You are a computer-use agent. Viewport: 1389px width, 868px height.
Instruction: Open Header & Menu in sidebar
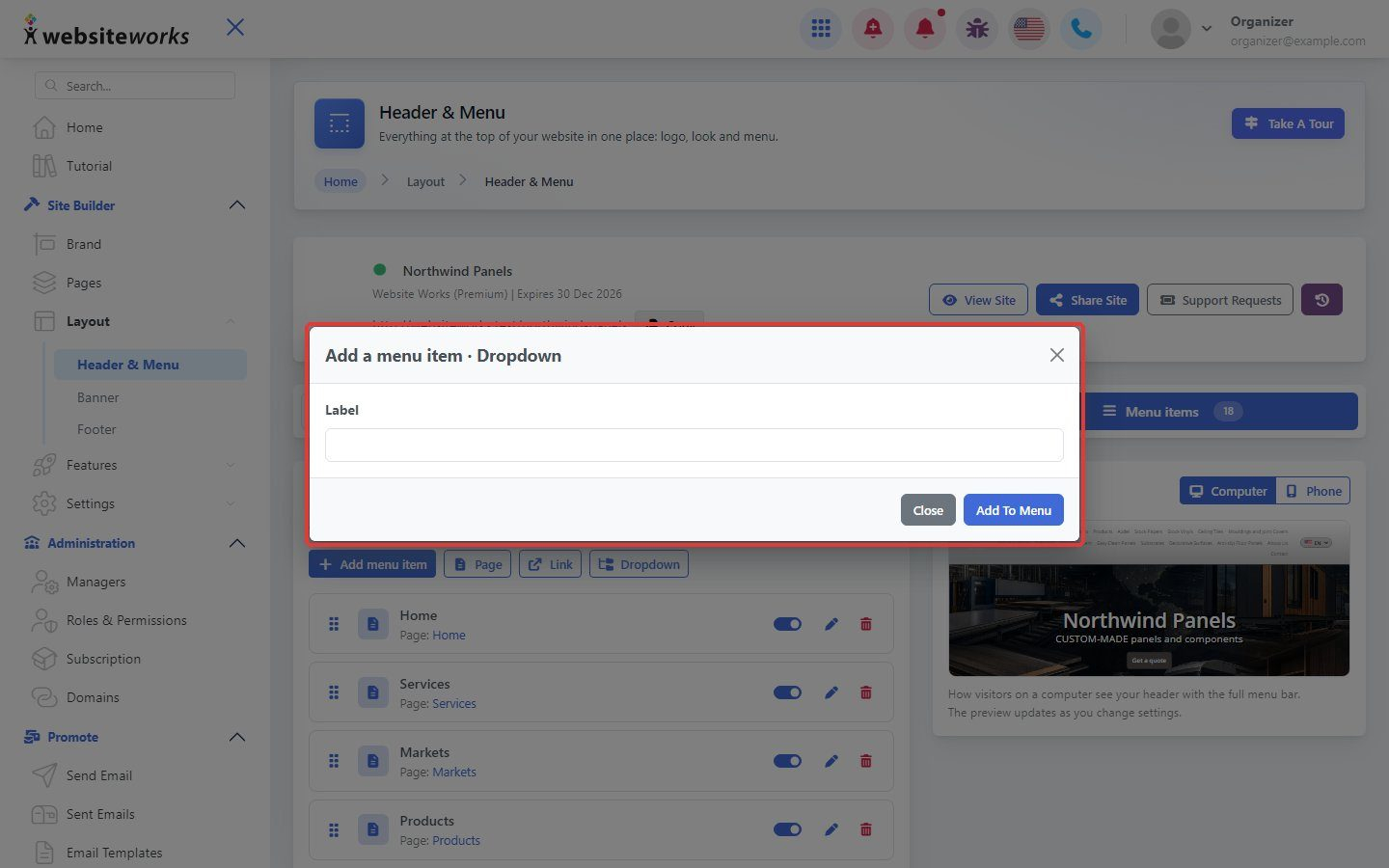(x=150, y=365)
